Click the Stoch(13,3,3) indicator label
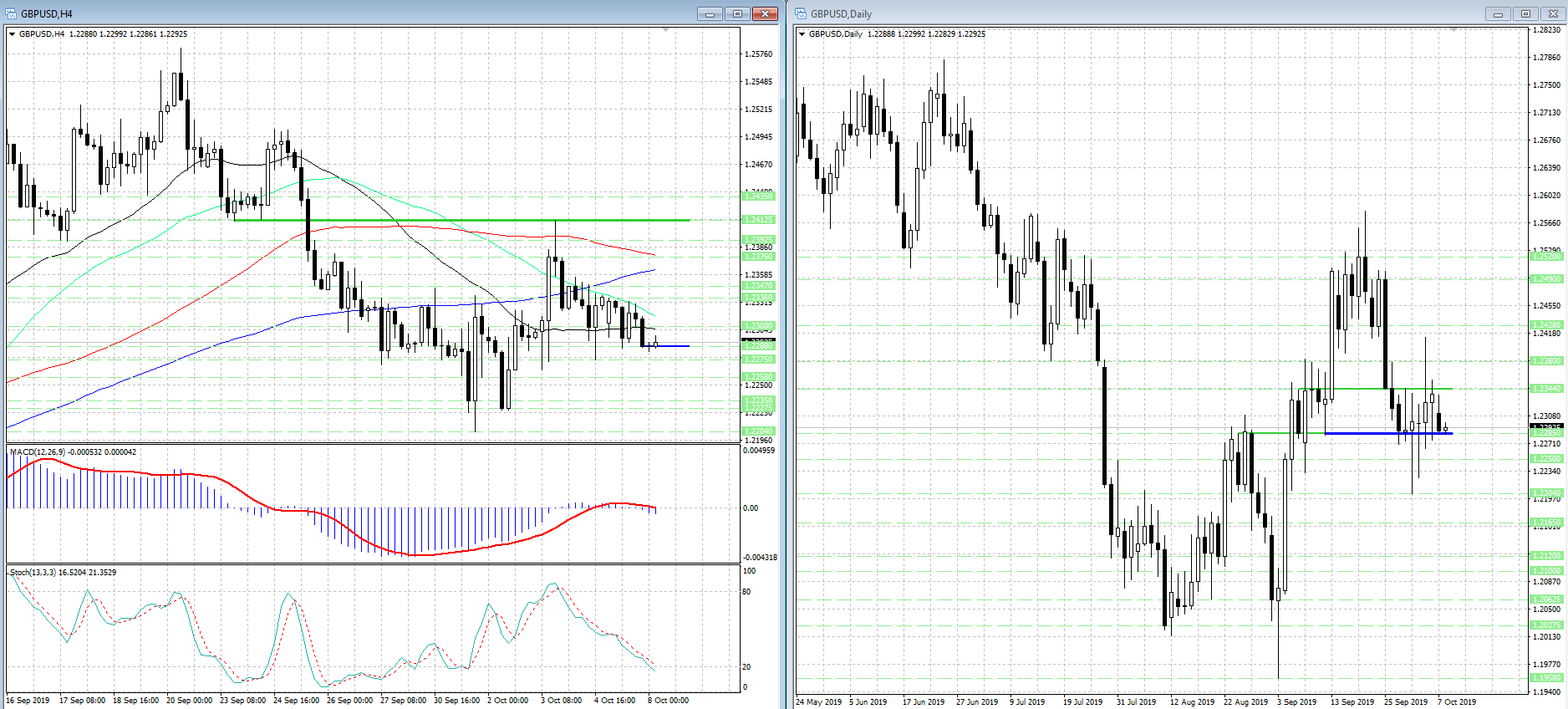The image size is (1568, 709). tap(33, 573)
